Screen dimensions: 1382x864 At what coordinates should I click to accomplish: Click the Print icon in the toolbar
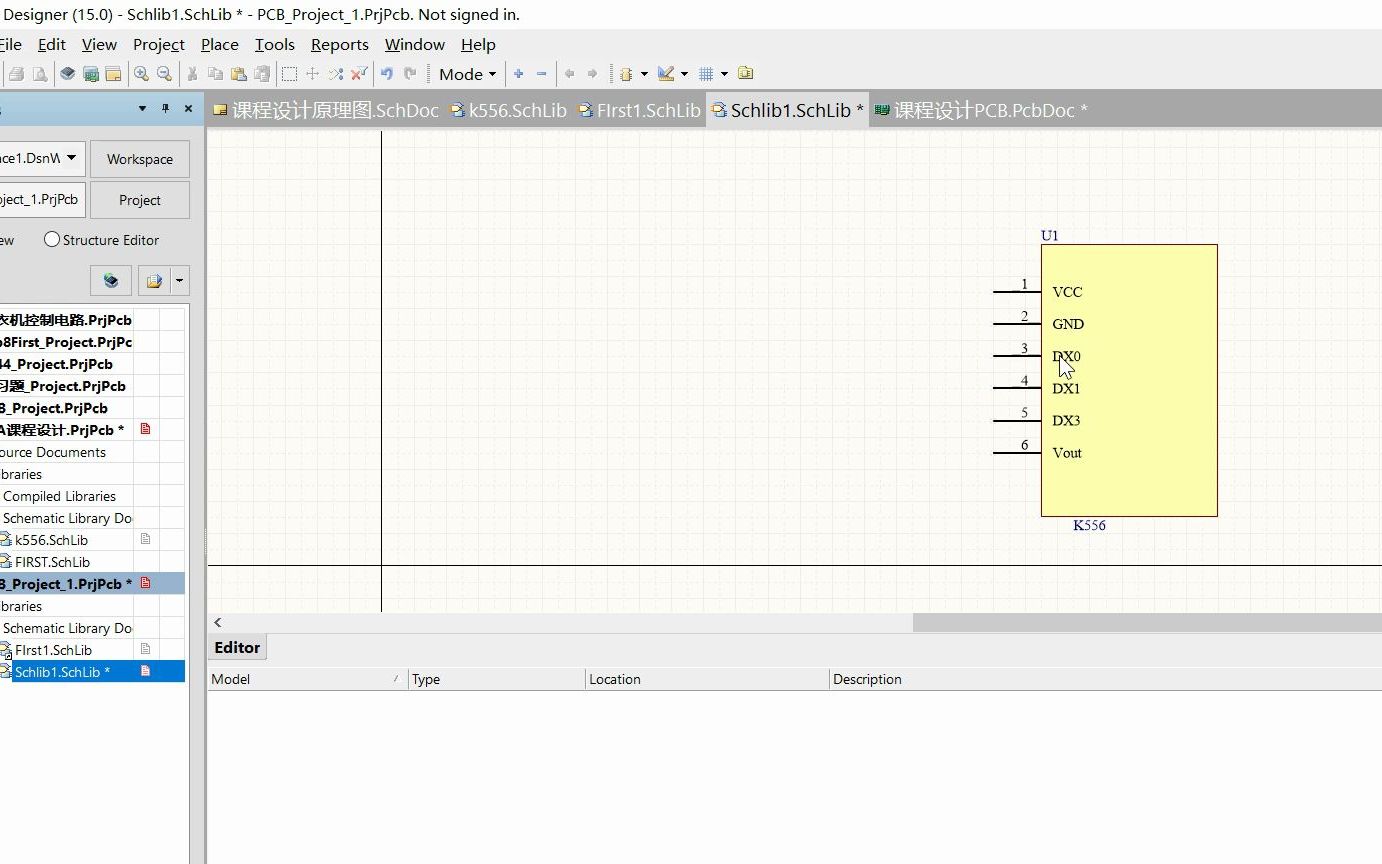tap(15, 73)
